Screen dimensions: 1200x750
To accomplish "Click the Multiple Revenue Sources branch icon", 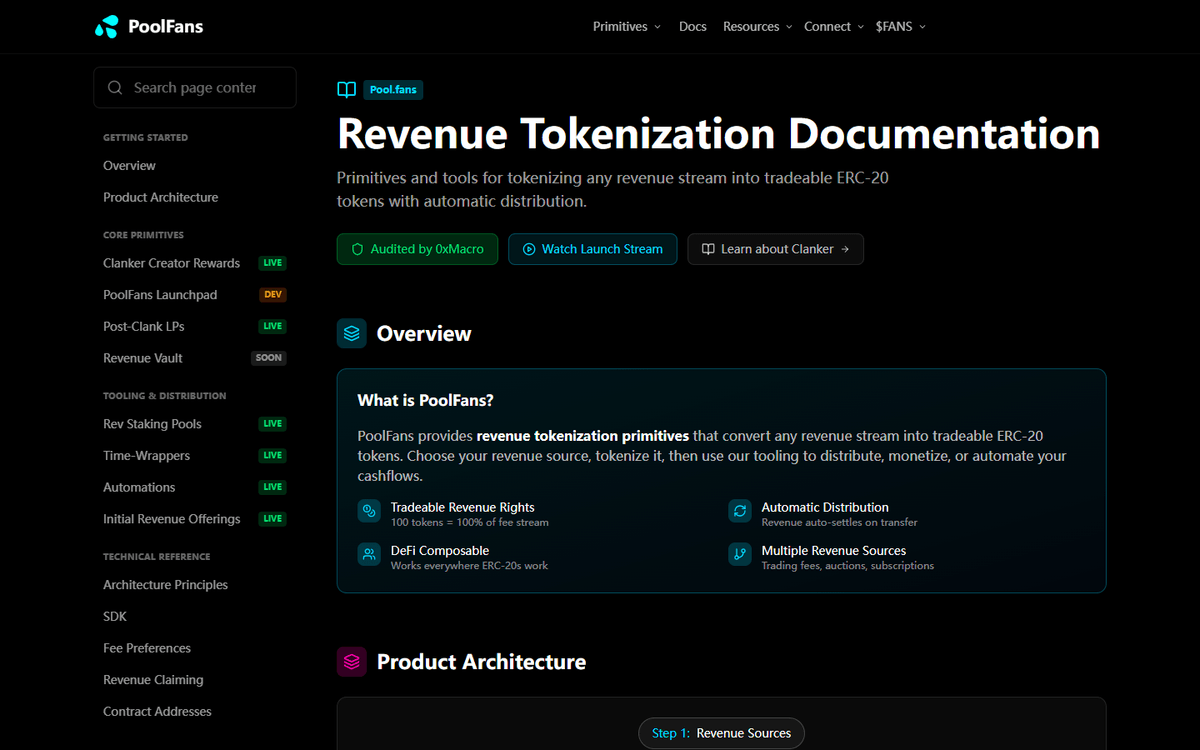I will click(740, 554).
